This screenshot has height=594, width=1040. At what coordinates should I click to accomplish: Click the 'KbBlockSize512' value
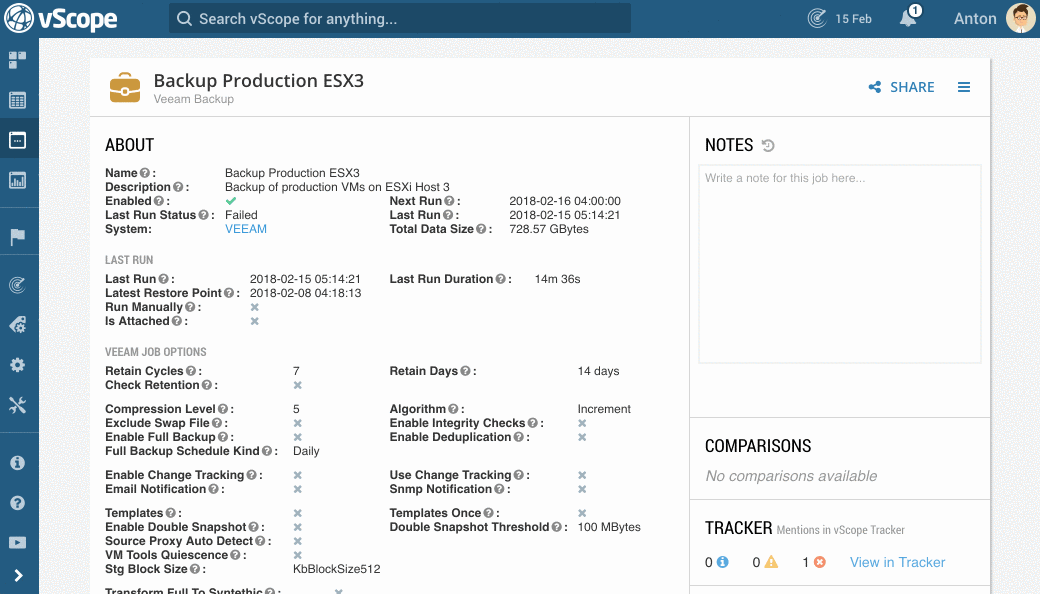coord(336,569)
